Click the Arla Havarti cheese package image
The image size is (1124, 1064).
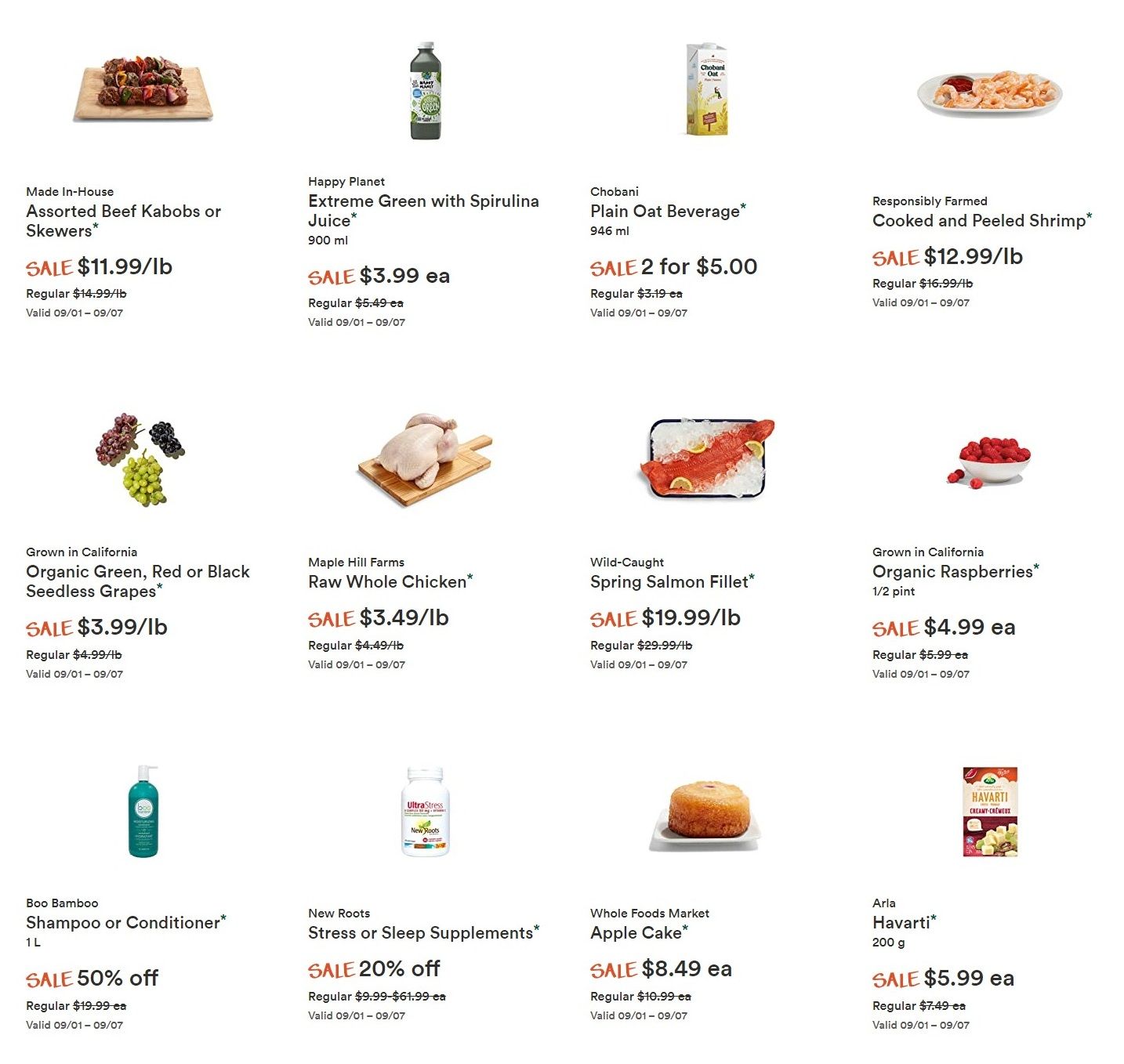click(x=990, y=812)
